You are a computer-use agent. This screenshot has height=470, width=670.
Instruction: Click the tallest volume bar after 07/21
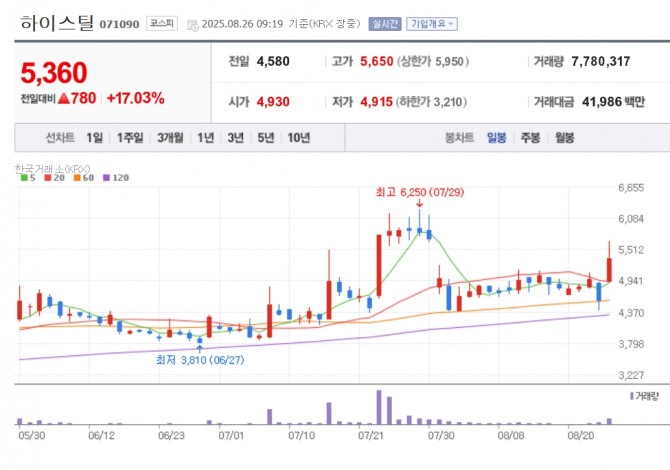pyautogui.click(x=379, y=407)
